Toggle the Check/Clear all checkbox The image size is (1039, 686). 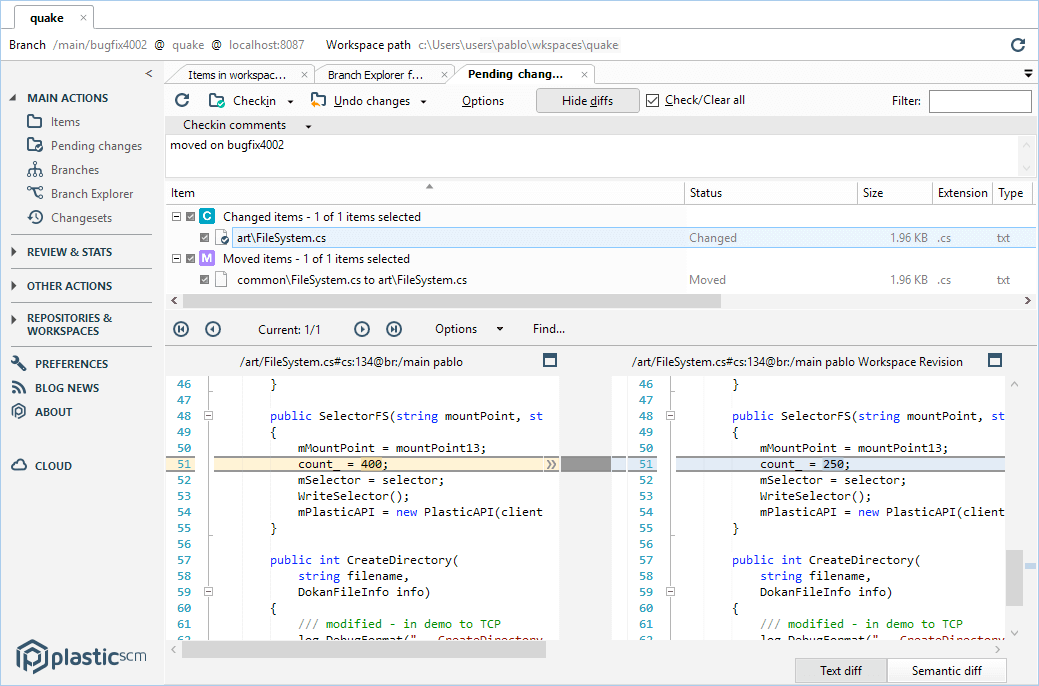pyautogui.click(x=653, y=100)
